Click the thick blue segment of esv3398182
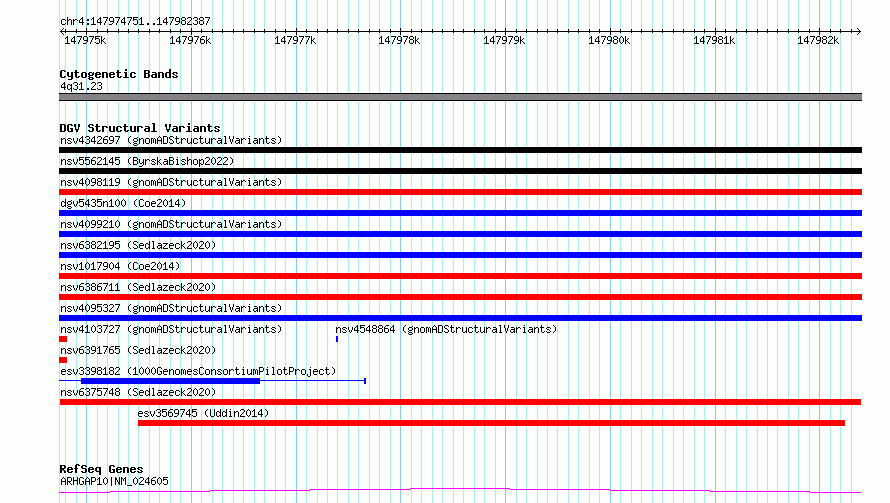890x503 pixels. (170, 381)
